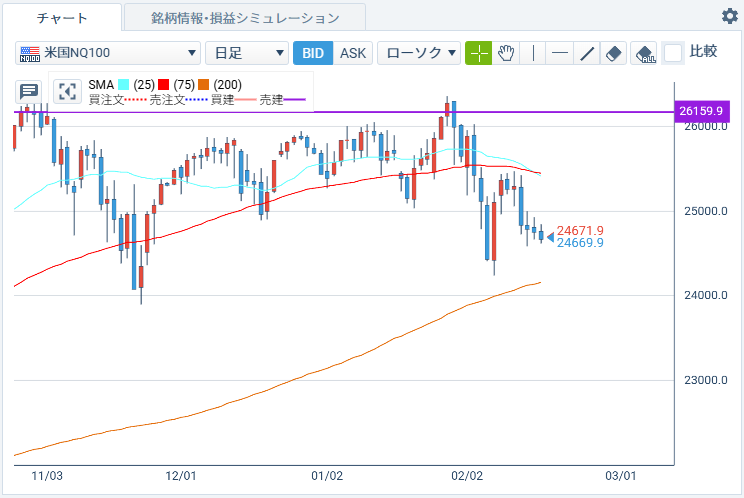Switch to the チャート tab

[62, 18]
